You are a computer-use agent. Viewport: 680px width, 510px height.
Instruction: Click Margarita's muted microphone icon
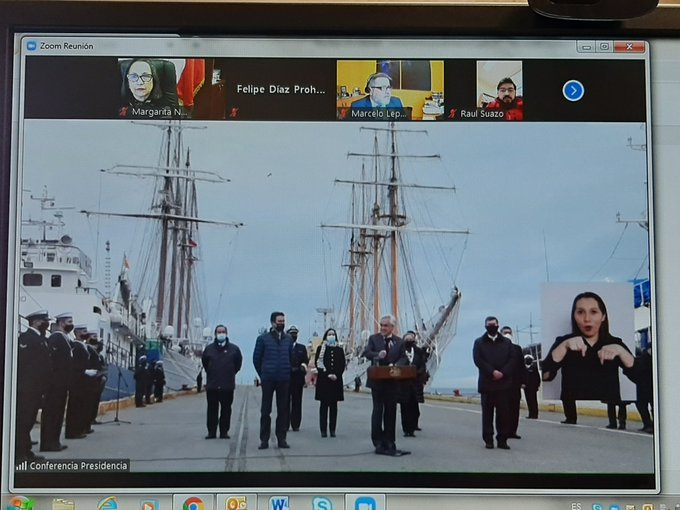click(x=124, y=111)
